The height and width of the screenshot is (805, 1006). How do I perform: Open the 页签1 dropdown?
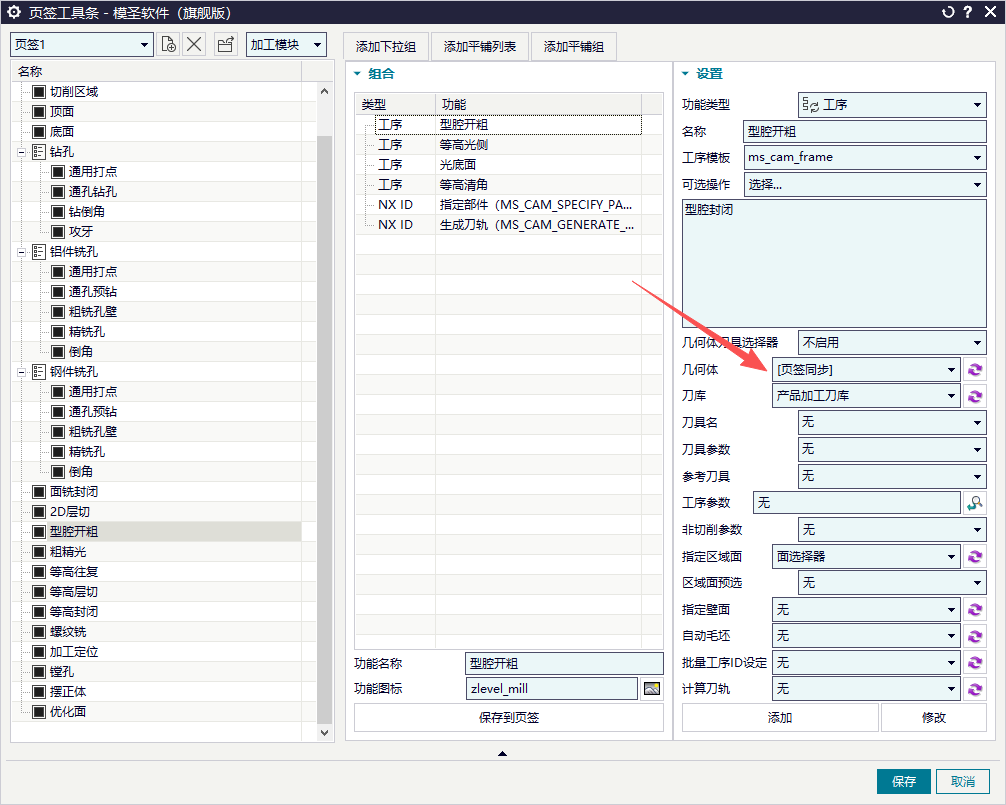point(81,44)
